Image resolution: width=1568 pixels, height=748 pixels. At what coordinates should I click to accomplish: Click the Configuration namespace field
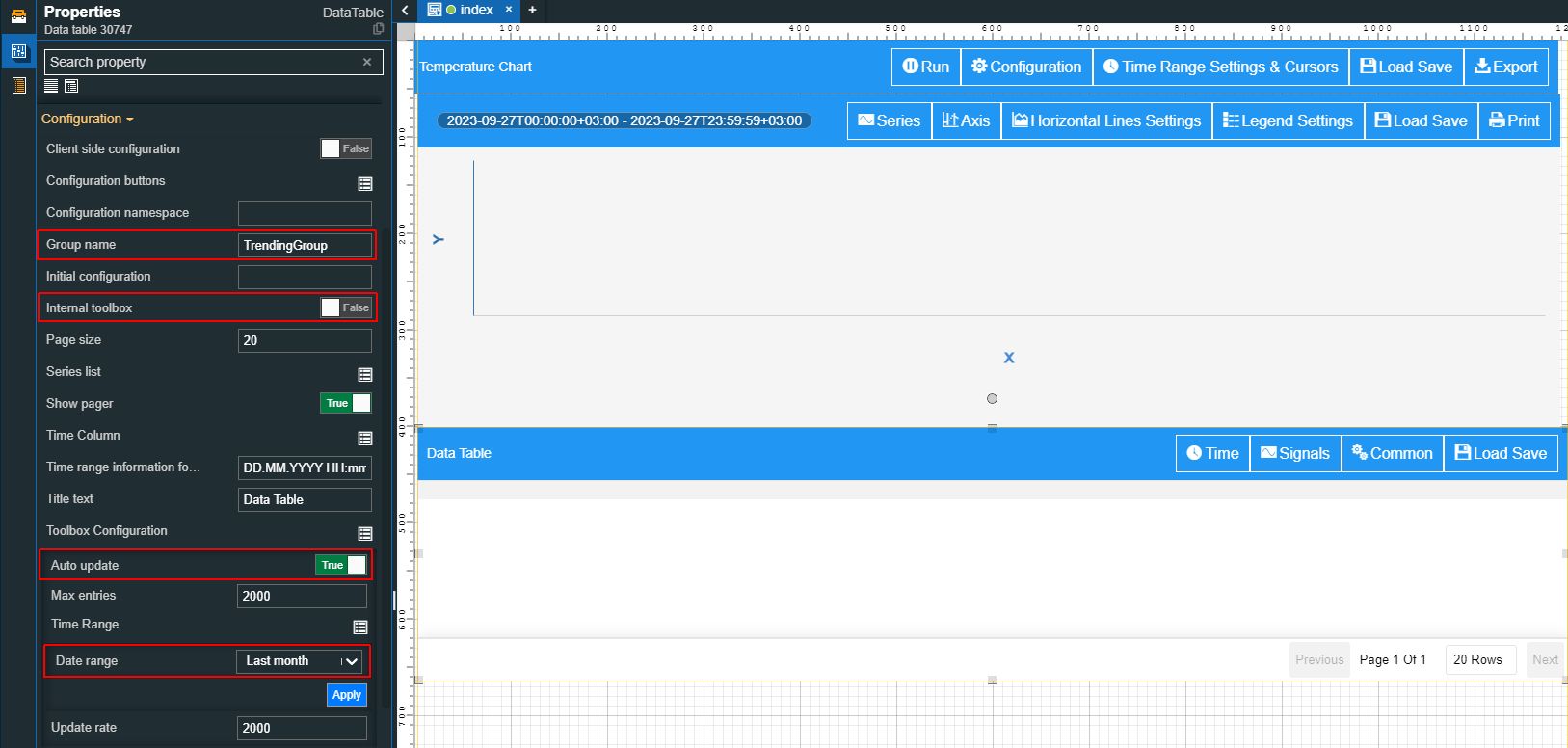(305, 213)
